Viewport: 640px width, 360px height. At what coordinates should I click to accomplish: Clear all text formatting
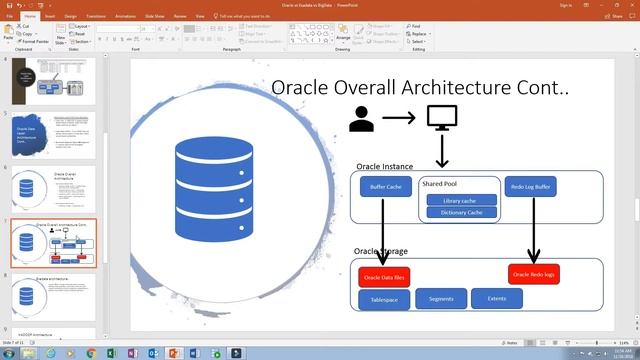coord(177,29)
